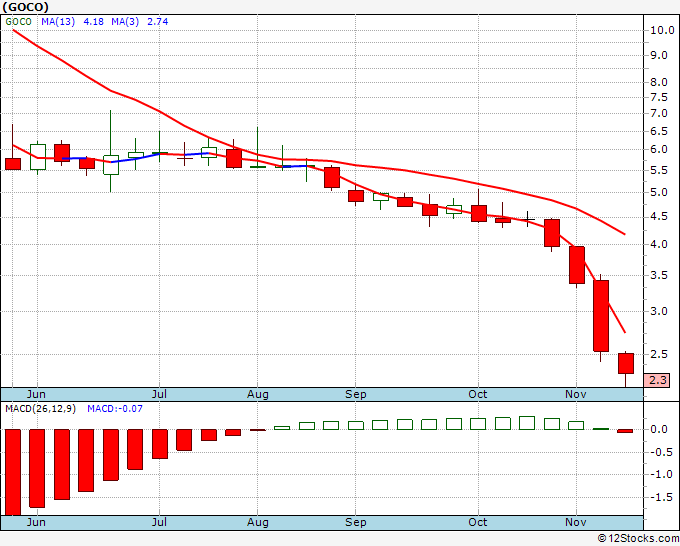Click the MA(3) legend label
This screenshot has width=680, height=546.
tap(125, 22)
